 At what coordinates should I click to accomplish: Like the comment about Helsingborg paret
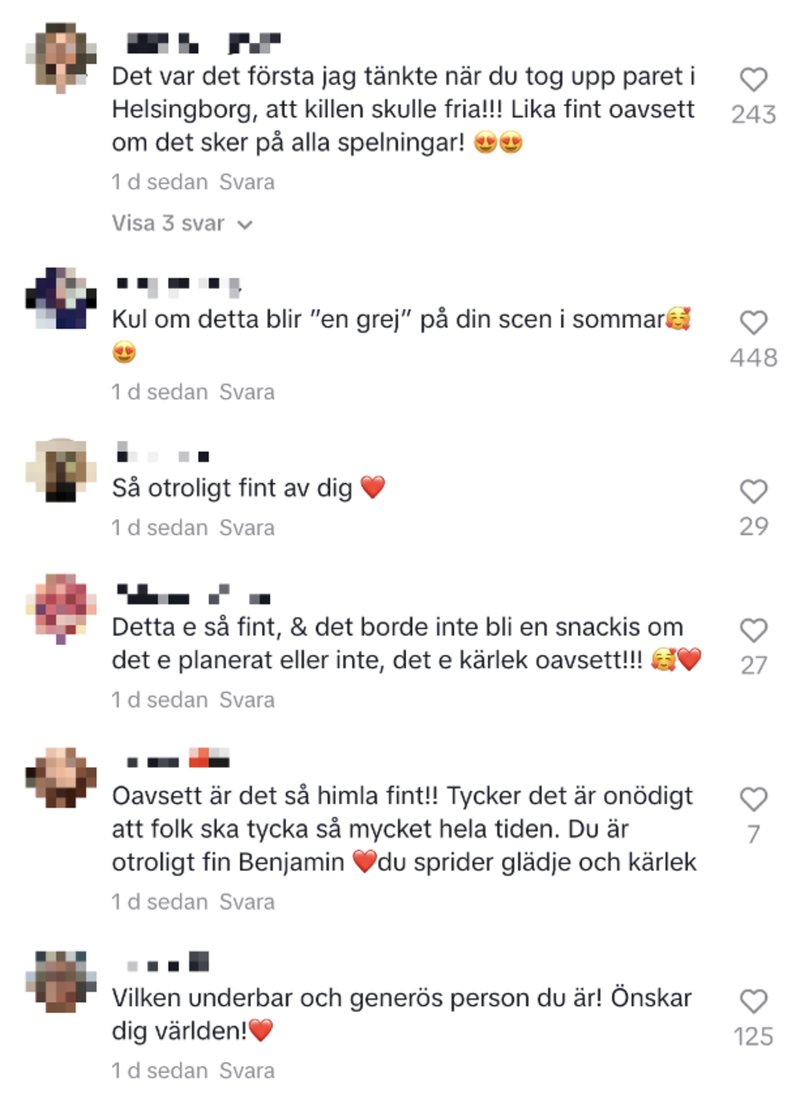(x=754, y=80)
